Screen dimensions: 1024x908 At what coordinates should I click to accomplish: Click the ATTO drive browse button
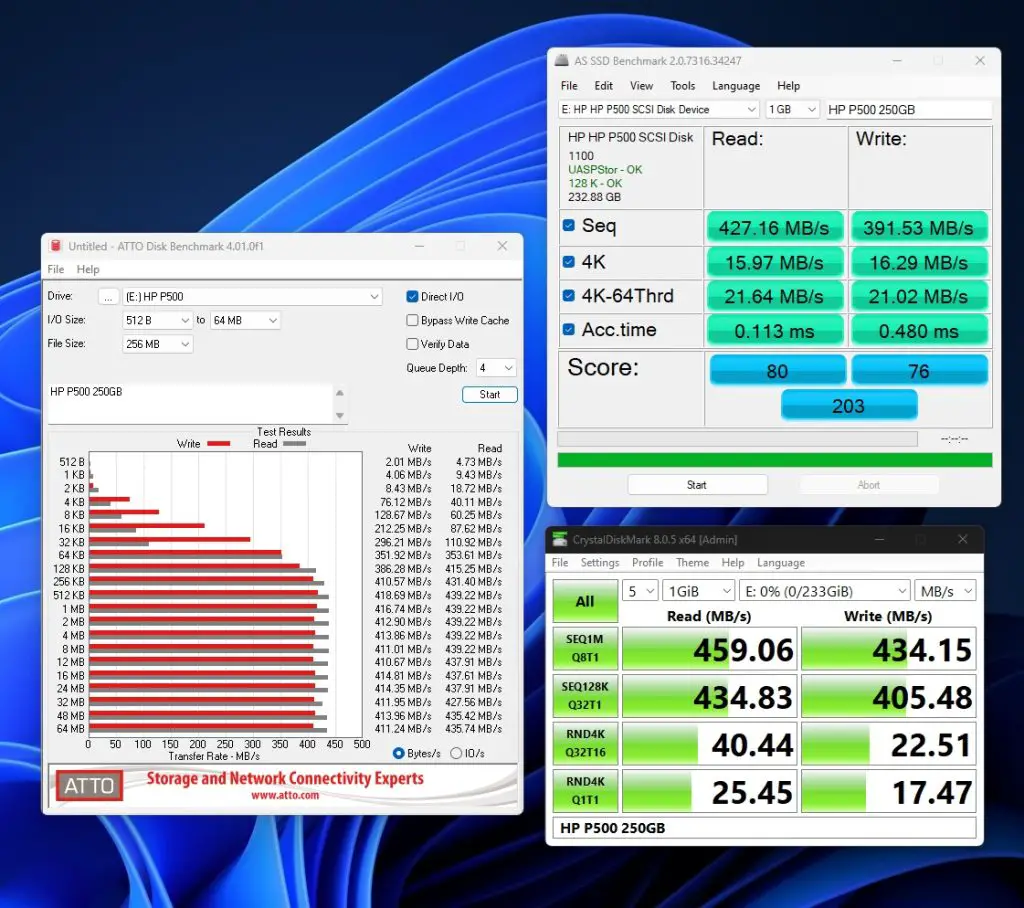pos(108,297)
